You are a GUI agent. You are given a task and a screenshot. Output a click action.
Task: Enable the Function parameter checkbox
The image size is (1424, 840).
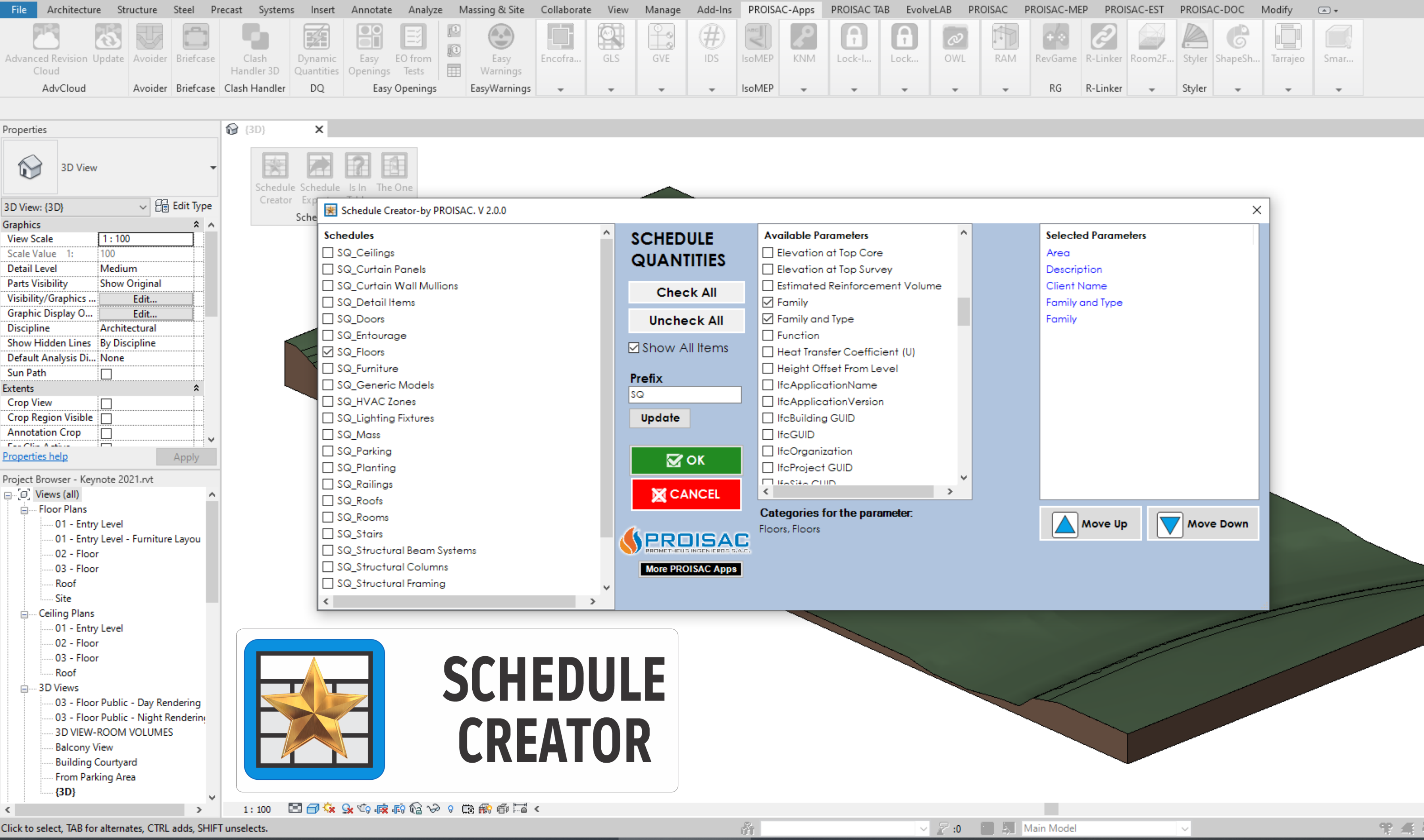[768, 335]
